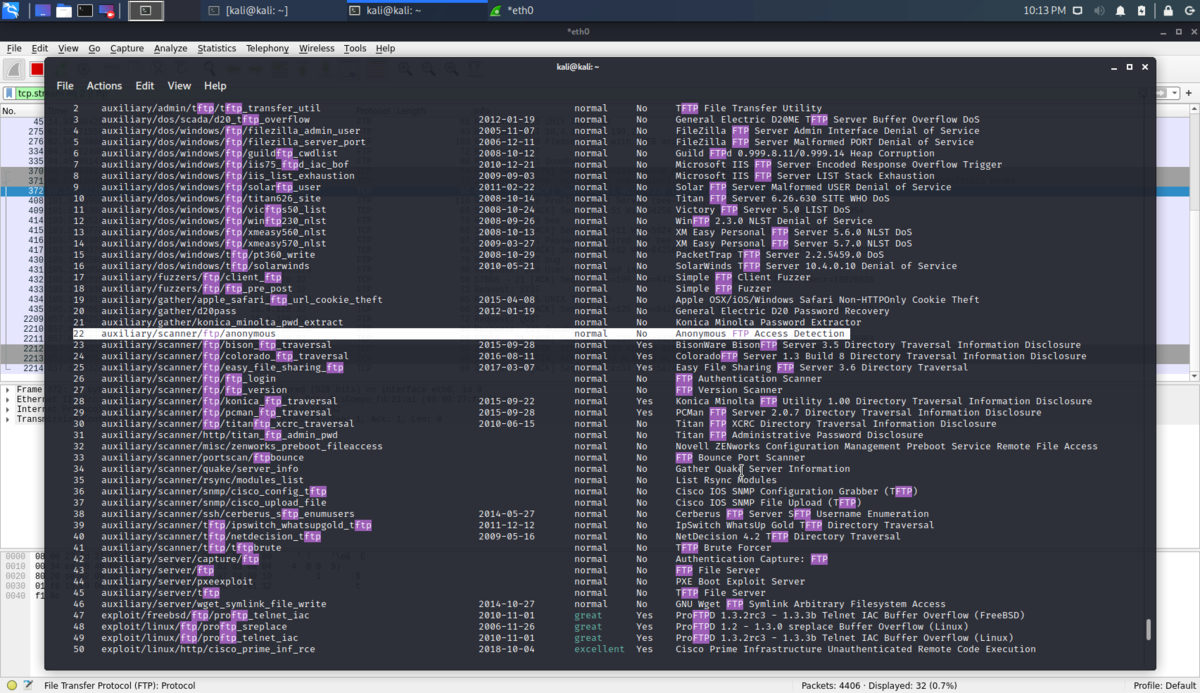Open the filter history dropdown arrow
The width and height of the screenshot is (1200, 693).
click(1174, 93)
